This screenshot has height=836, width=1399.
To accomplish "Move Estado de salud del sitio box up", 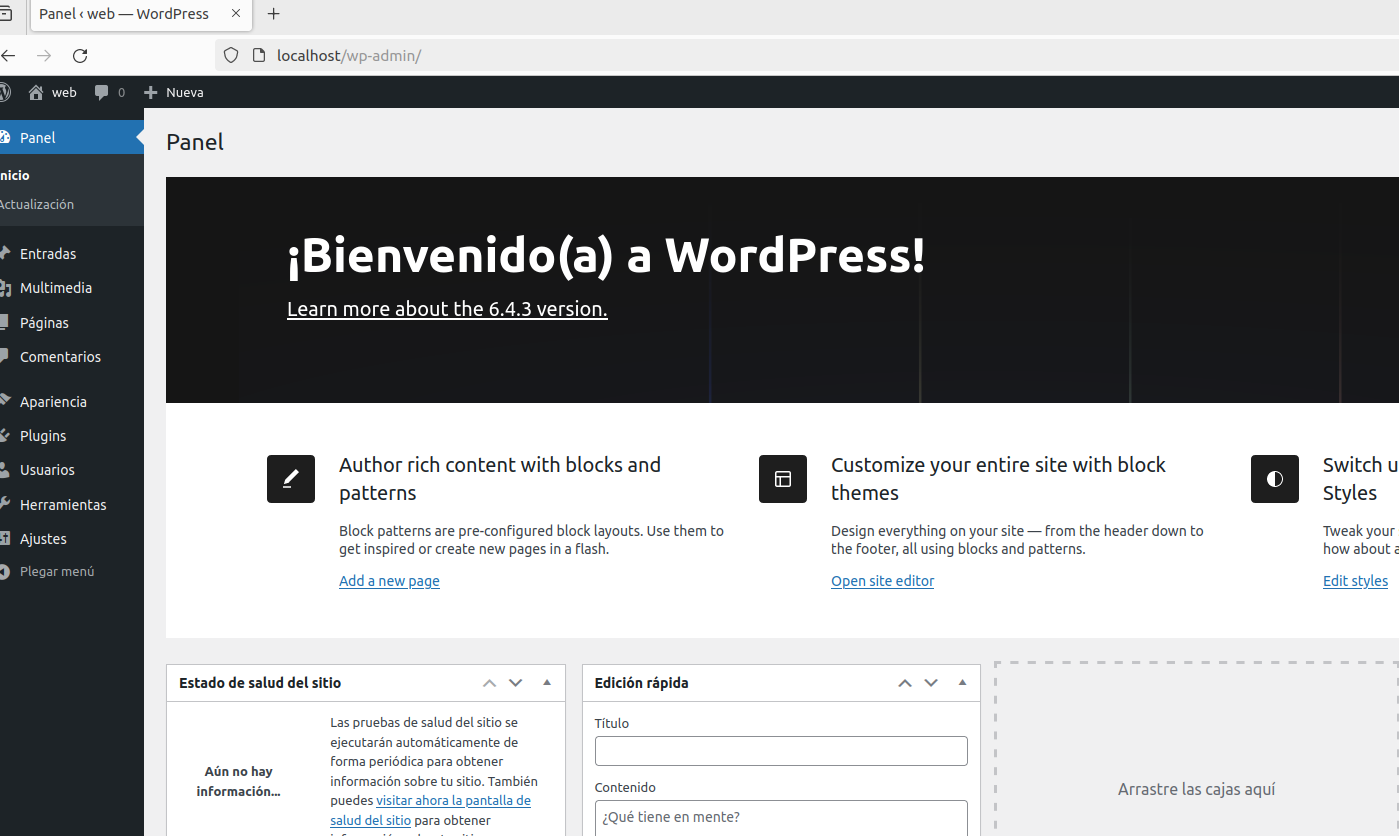I will pyautogui.click(x=489, y=683).
